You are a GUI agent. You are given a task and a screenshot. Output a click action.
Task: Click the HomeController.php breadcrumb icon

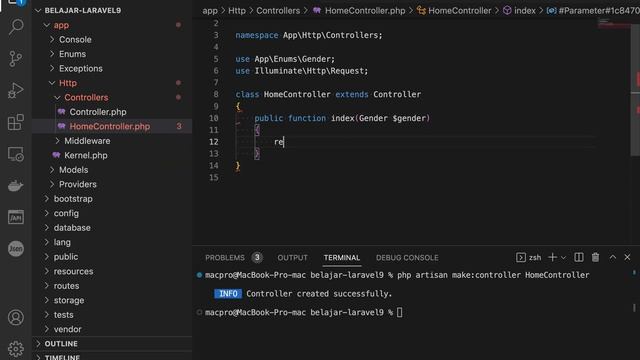pyautogui.click(x=317, y=11)
